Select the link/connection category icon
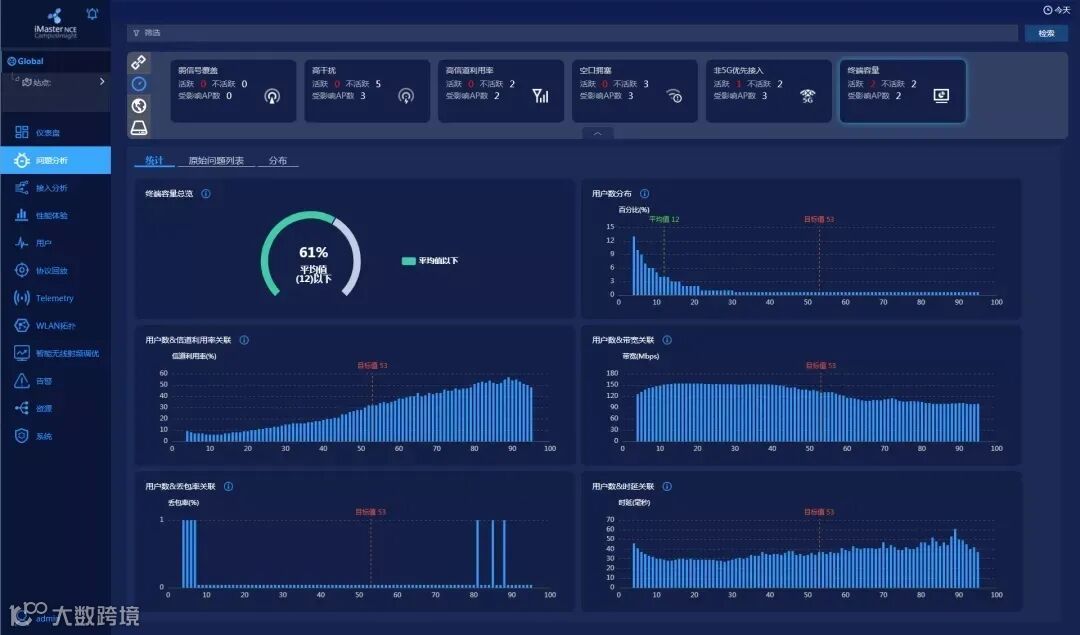This screenshot has height=635, width=1080. (139, 62)
